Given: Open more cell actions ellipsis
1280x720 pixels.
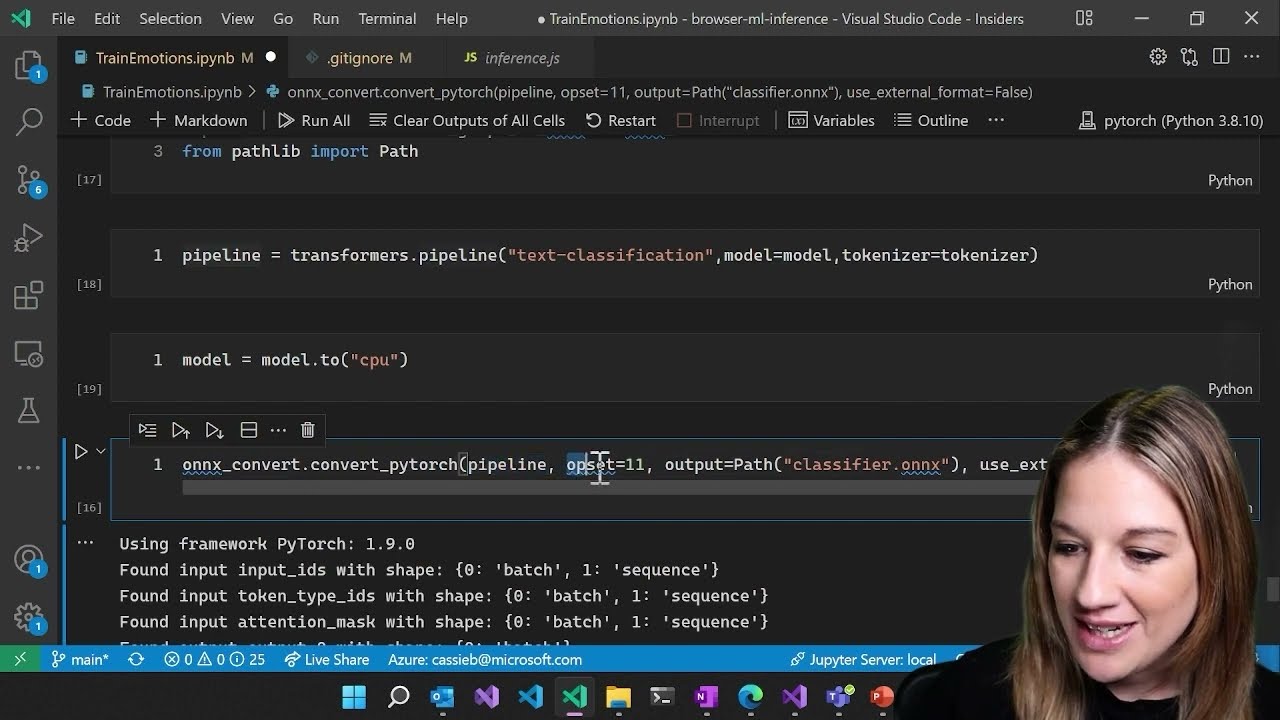Looking at the screenshot, I should click(x=278, y=430).
